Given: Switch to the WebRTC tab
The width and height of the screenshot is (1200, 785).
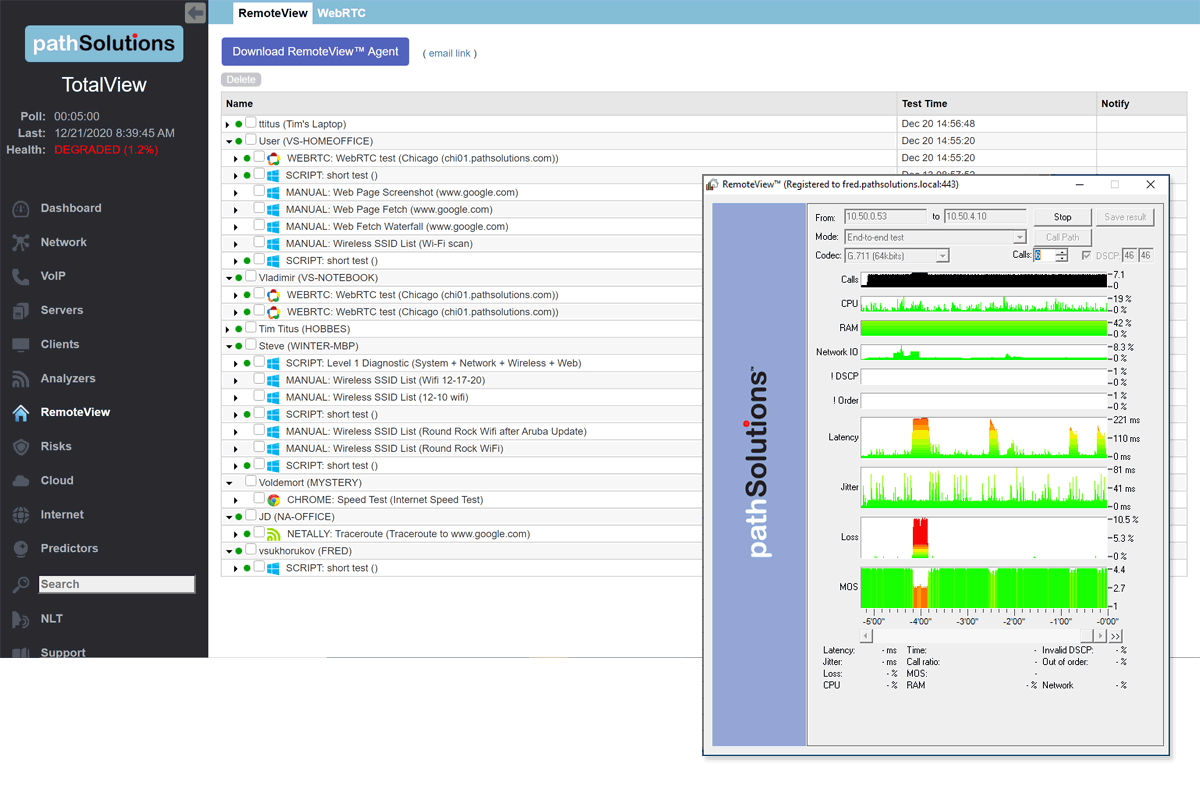Looking at the screenshot, I should [339, 13].
